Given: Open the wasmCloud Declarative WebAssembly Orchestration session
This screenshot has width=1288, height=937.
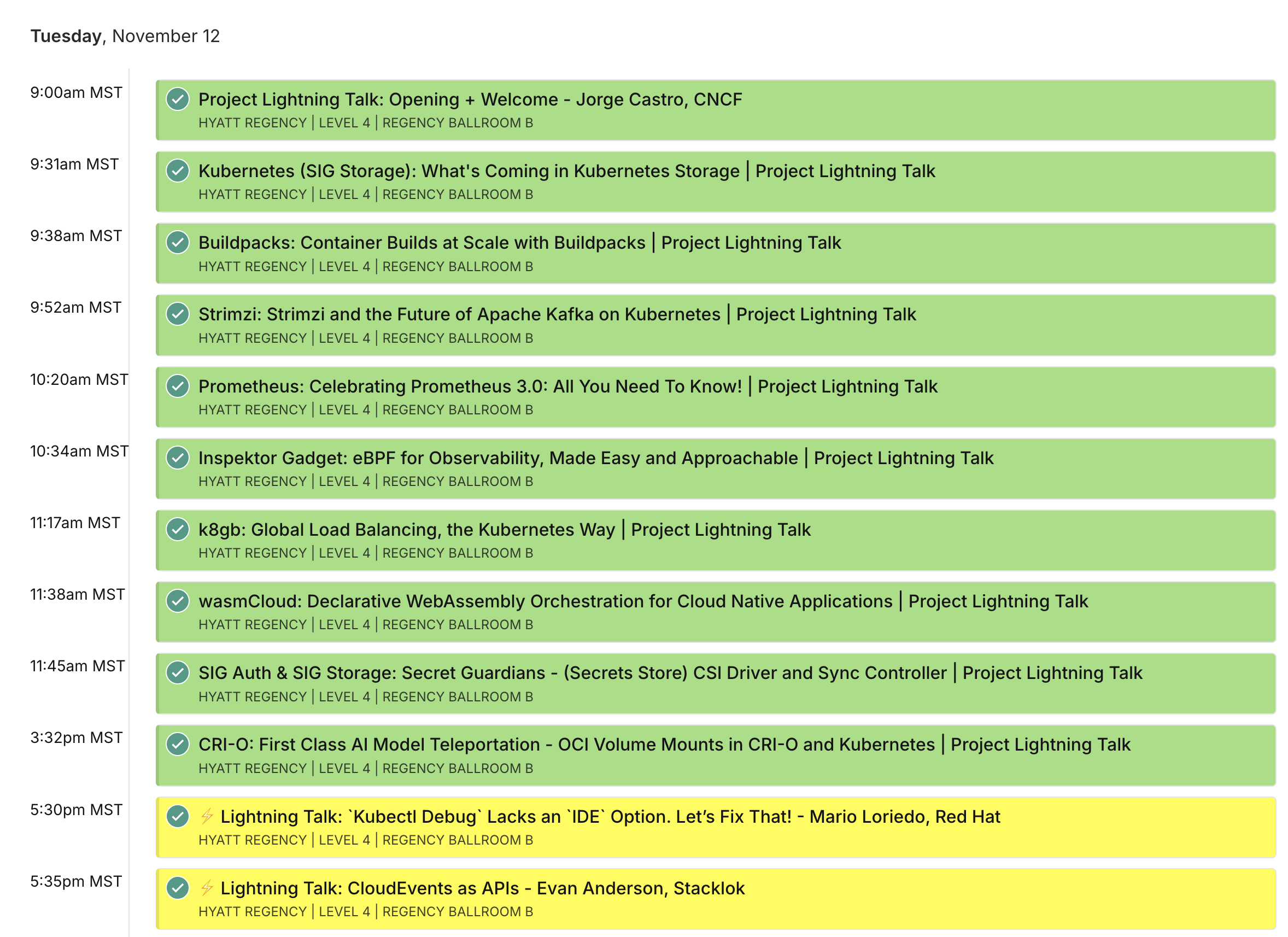Looking at the screenshot, I should [643, 601].
